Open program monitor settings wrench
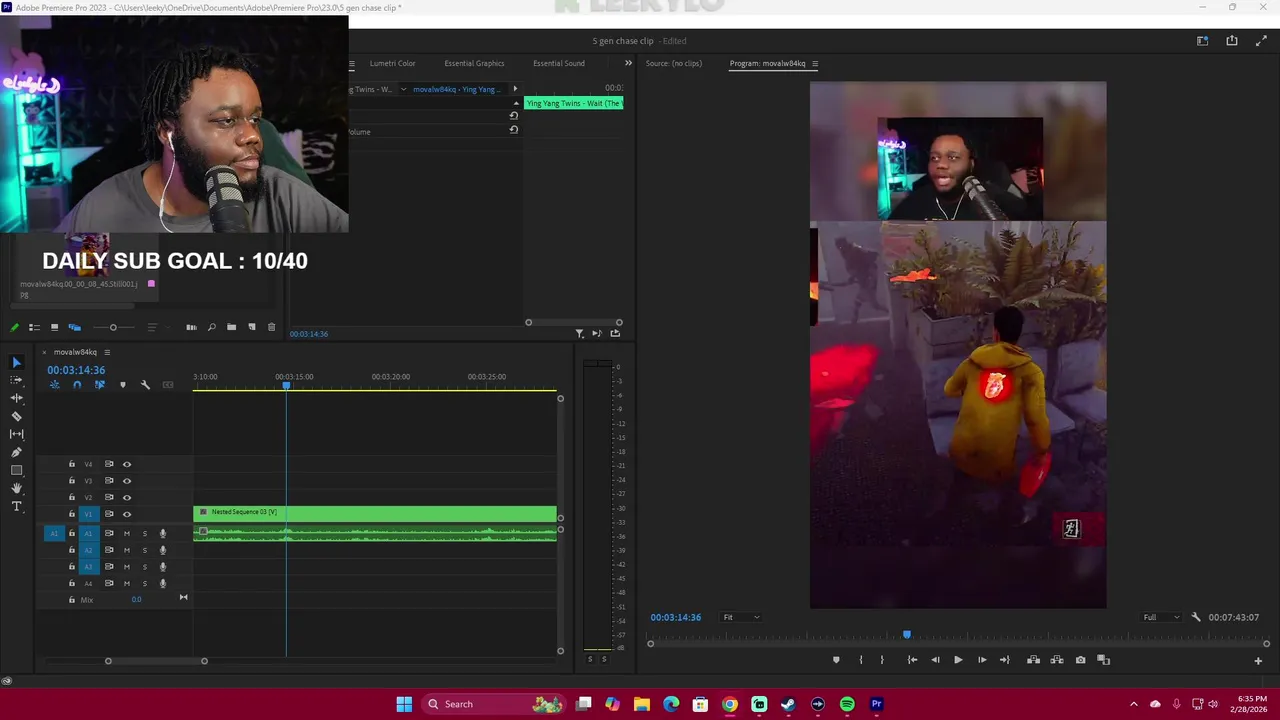This screenshot has height=720, width=1280. pos(1196,617)
